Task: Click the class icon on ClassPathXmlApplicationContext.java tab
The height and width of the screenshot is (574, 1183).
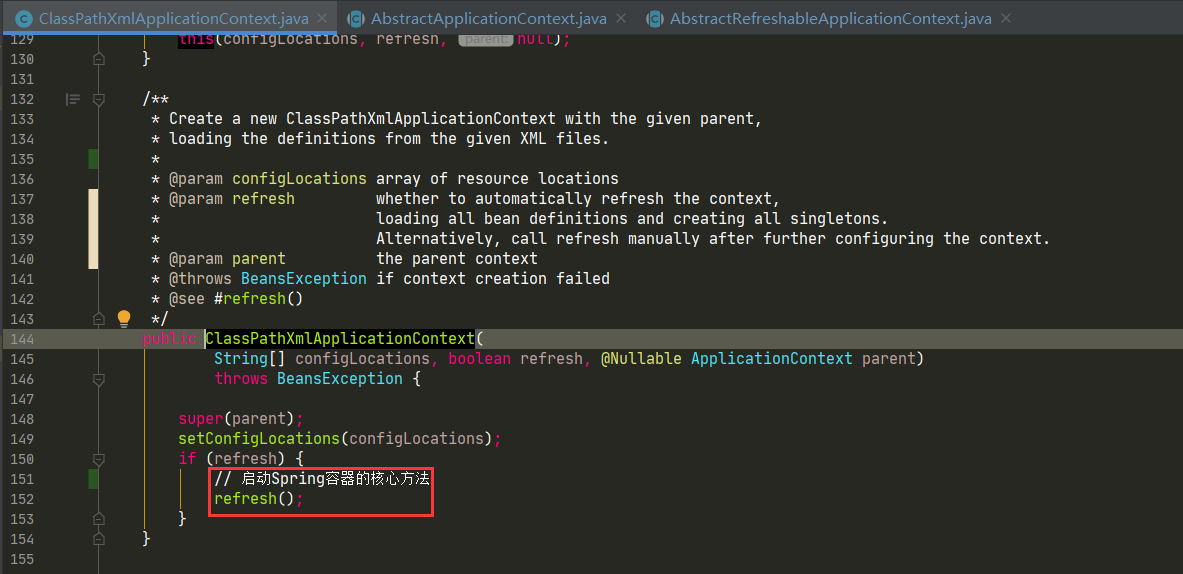Action: 24,17
